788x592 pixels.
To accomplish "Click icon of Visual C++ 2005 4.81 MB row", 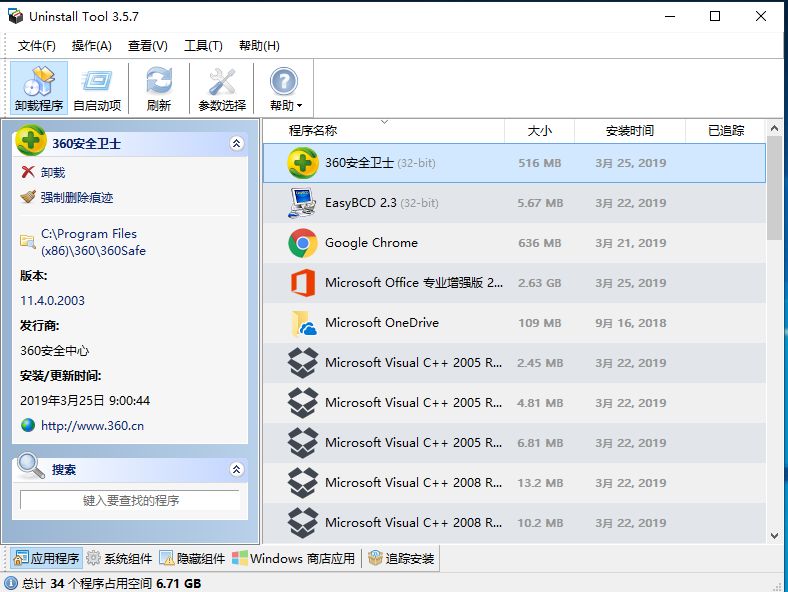I will (302, 403).
